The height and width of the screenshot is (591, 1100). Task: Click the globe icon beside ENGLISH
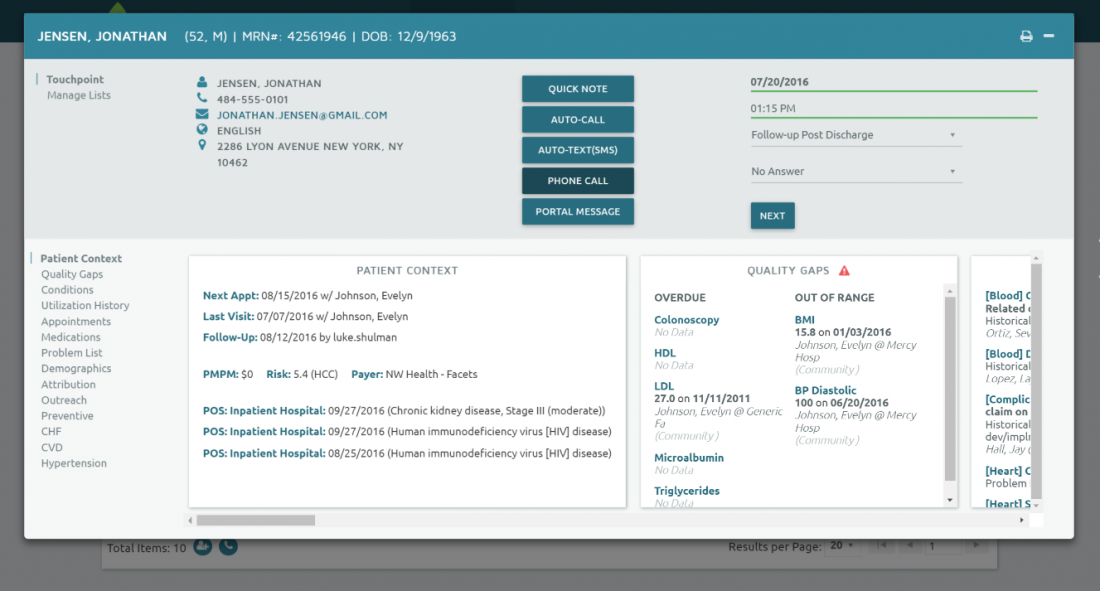click(x=202, y=129)
